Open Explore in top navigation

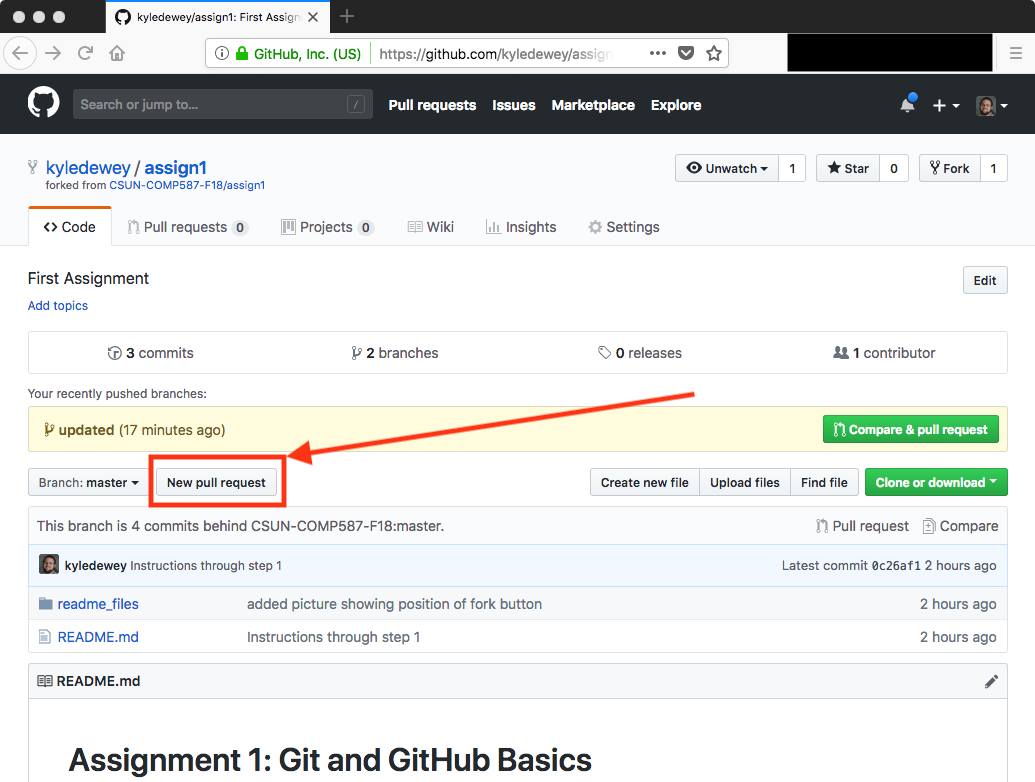point(676,105)
